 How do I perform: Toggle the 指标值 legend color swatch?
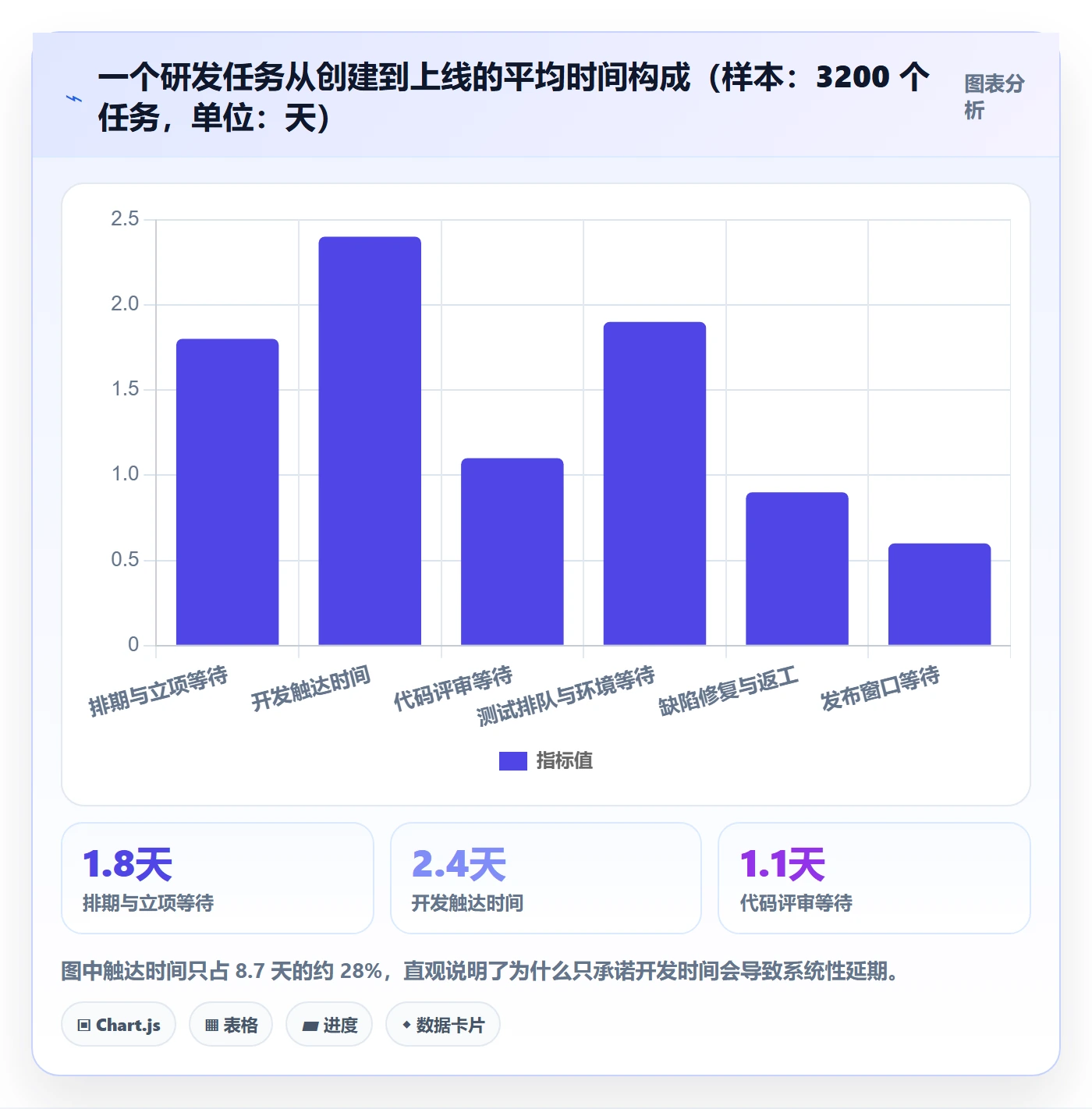[x=513, y=761]
